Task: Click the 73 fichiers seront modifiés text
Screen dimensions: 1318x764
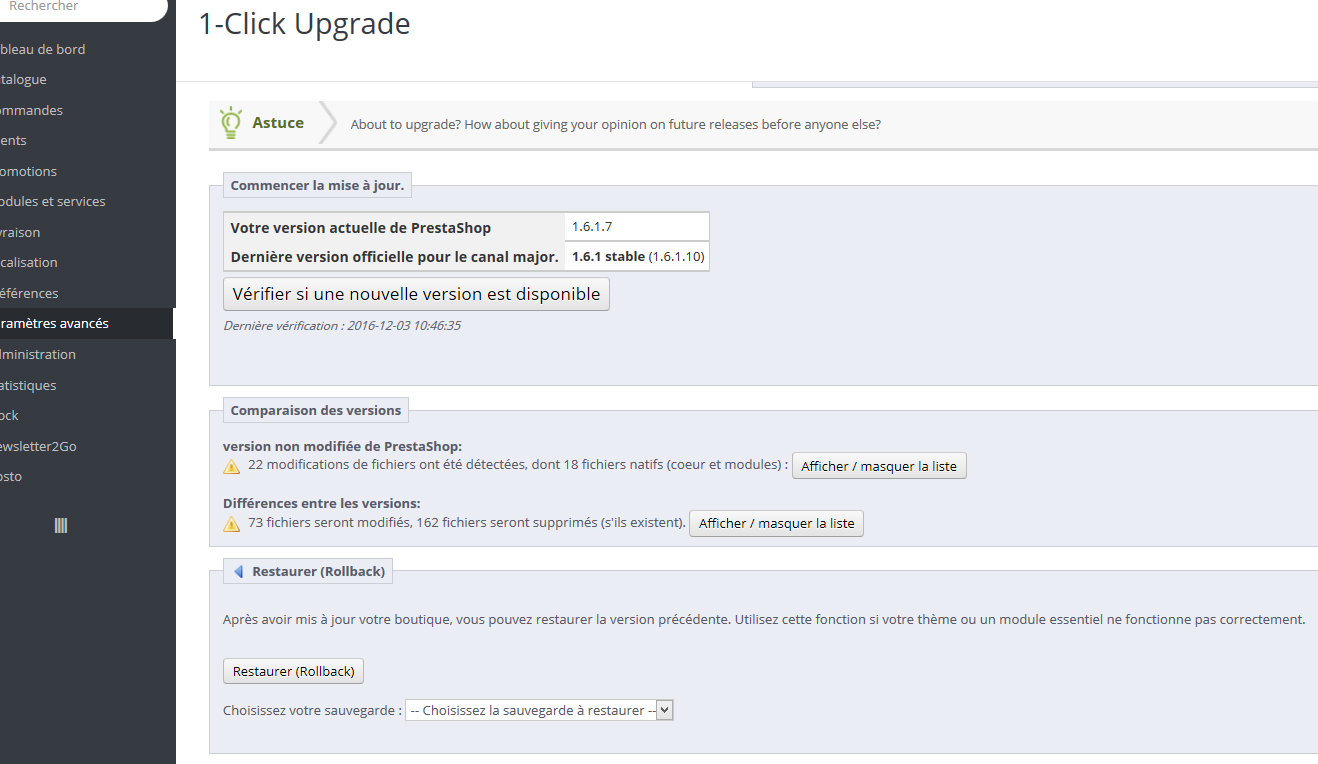Action: tap(466, 523)
